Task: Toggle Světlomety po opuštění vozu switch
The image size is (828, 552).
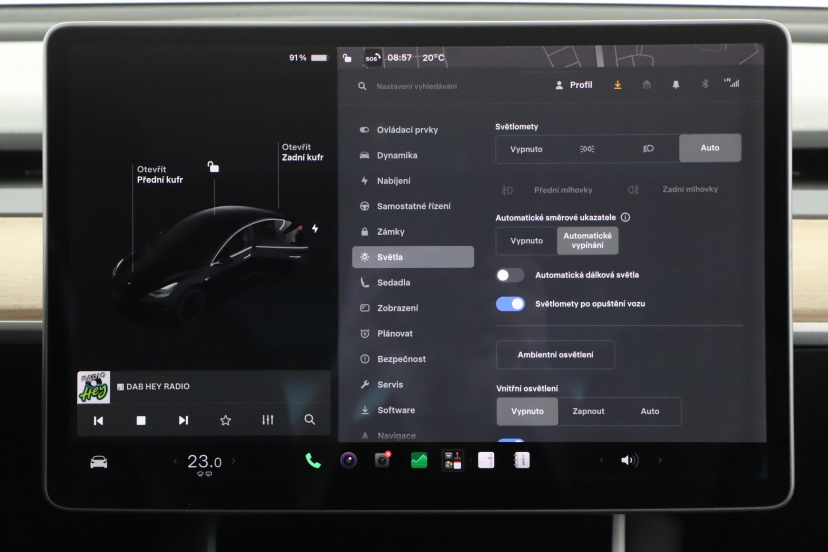Action: click(x=510, y=304)
